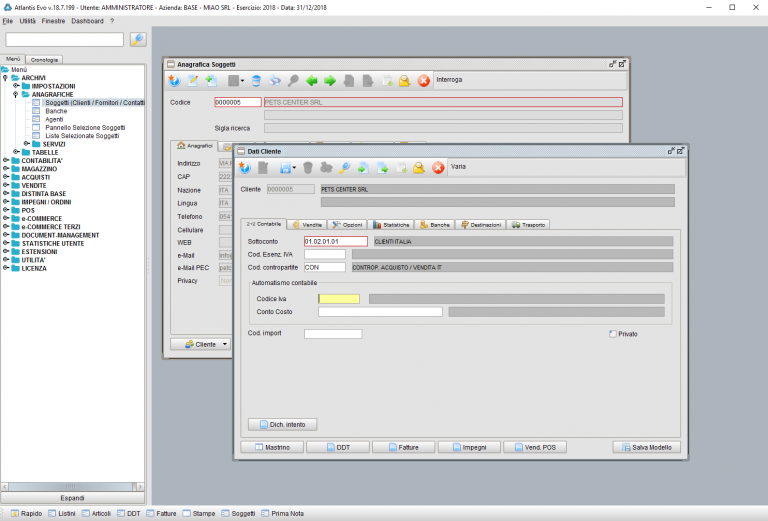Switch to the Vendite tab in Dati Cliente
This screenshot has height=521, width=768.
(x=308, y=225)
